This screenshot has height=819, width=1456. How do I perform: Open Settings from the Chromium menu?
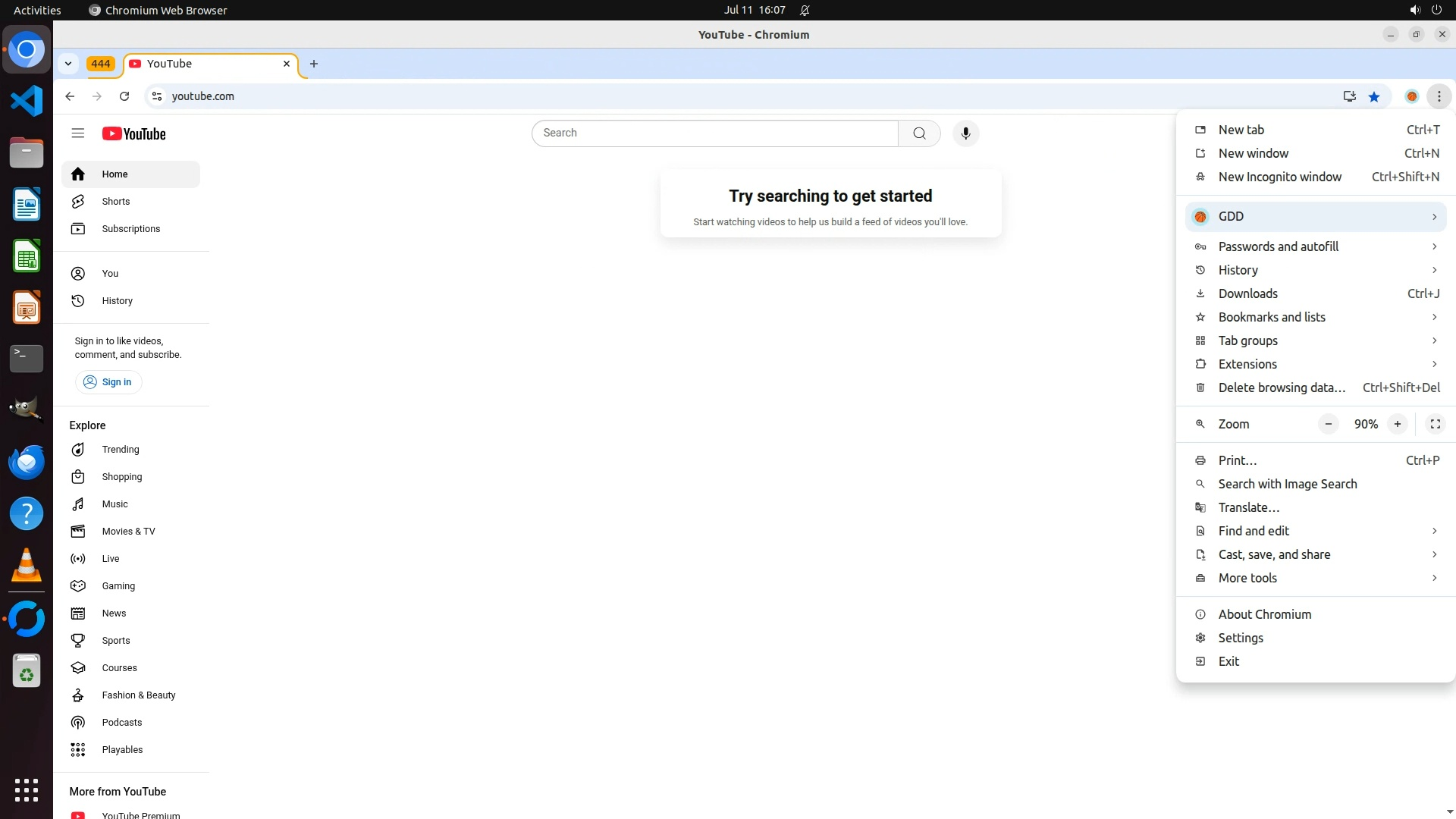click(x=1240, y=638)
